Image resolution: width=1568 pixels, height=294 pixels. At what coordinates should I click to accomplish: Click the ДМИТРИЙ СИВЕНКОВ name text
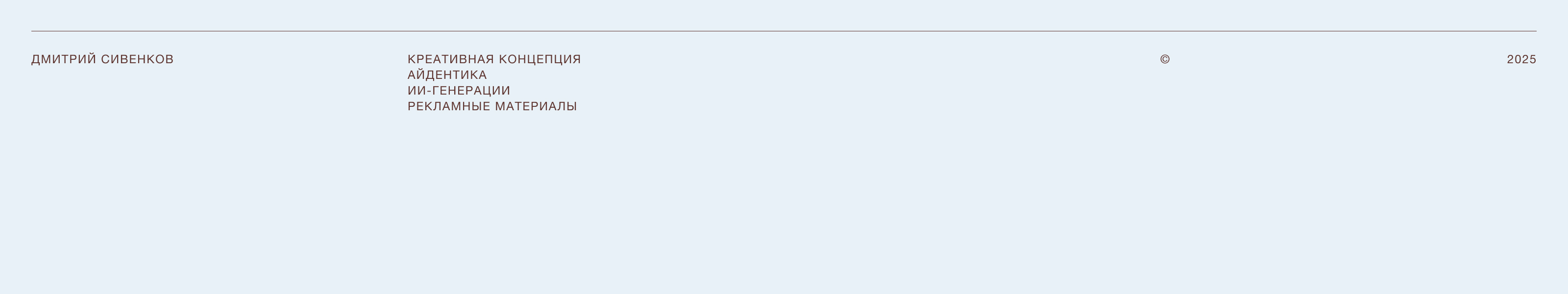tap(102, 59)
